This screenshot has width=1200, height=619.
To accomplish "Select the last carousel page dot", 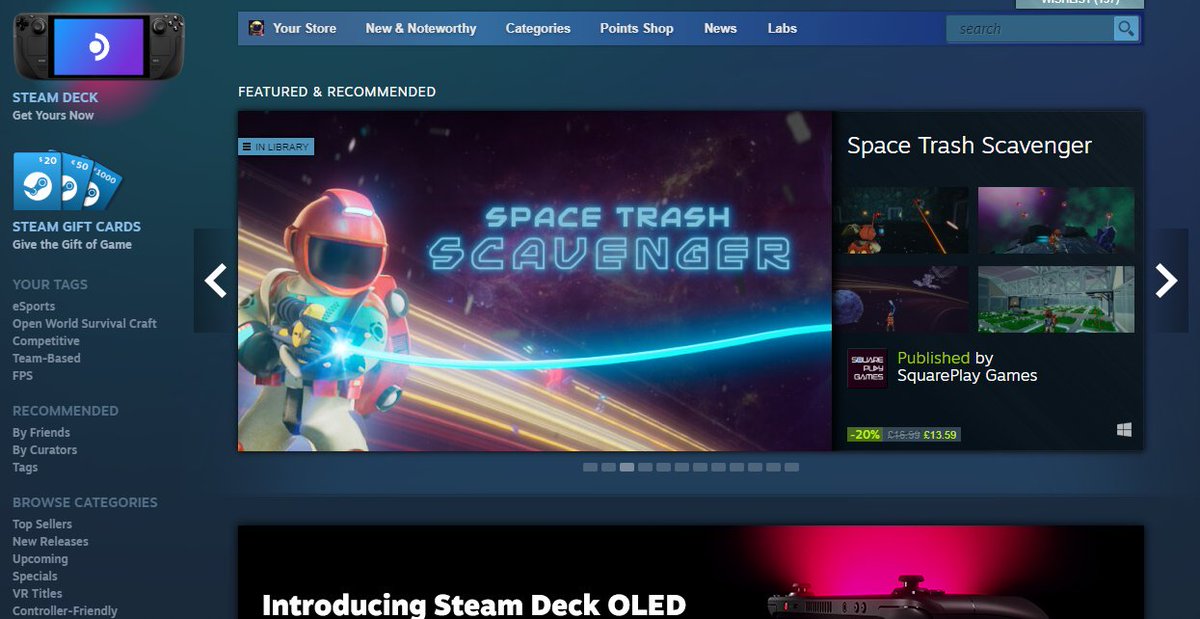I will pos(792,467).
